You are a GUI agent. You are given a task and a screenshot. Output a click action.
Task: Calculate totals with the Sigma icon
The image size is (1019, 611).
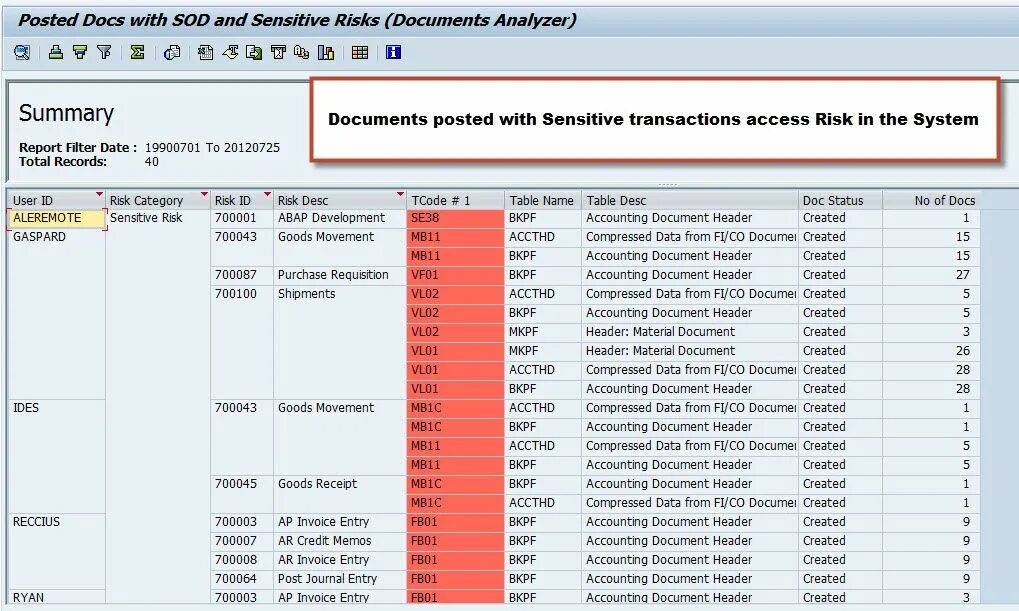tap(137, 53)
